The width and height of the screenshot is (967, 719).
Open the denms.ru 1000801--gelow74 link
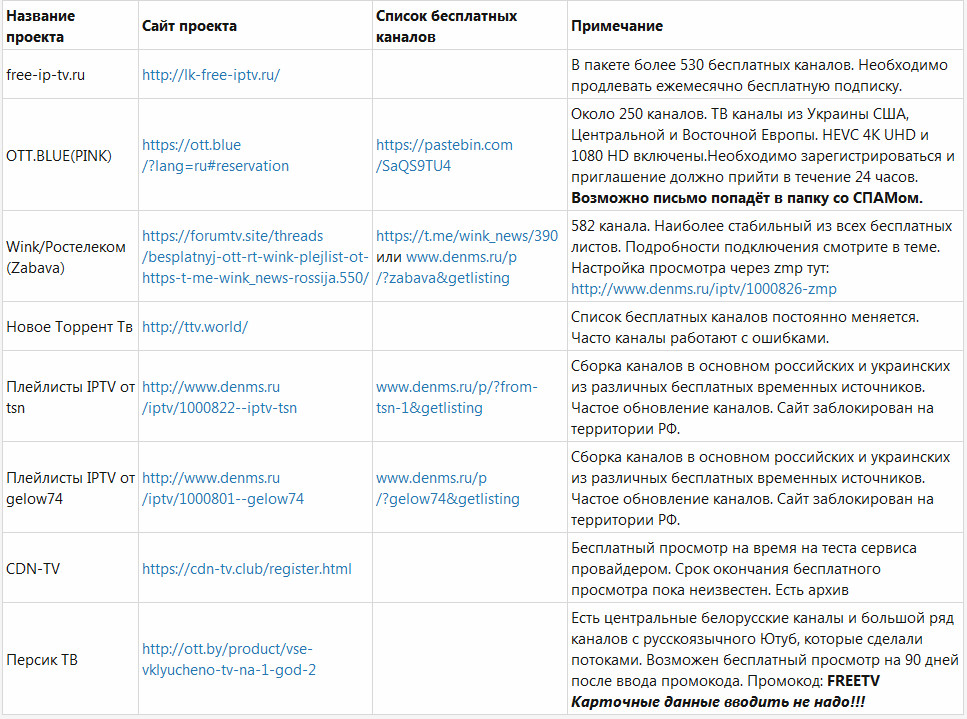(223, 488)
